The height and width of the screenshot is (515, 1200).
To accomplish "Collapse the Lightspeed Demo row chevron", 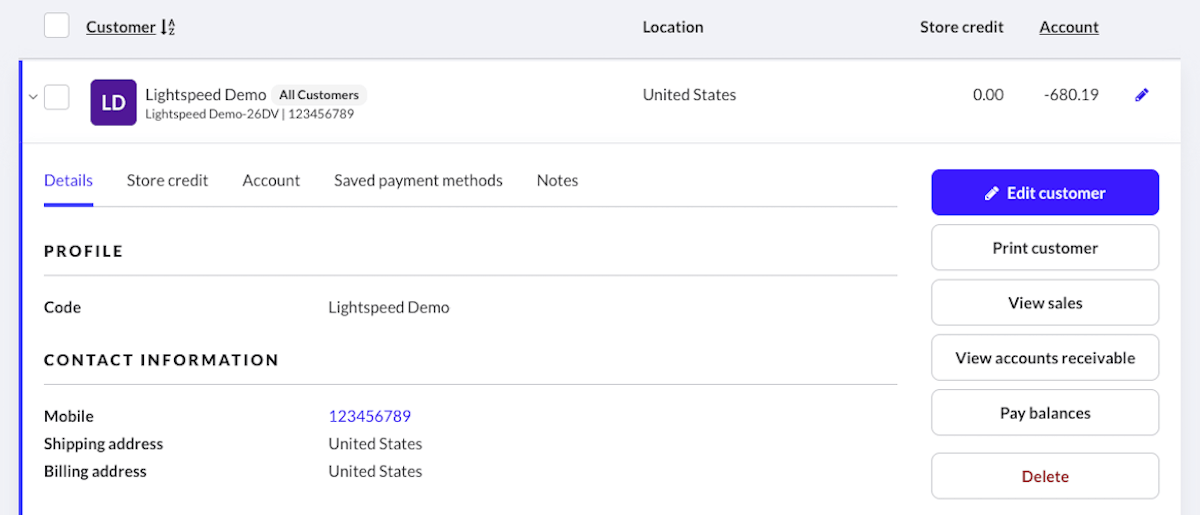I will [x=33, y=97].
